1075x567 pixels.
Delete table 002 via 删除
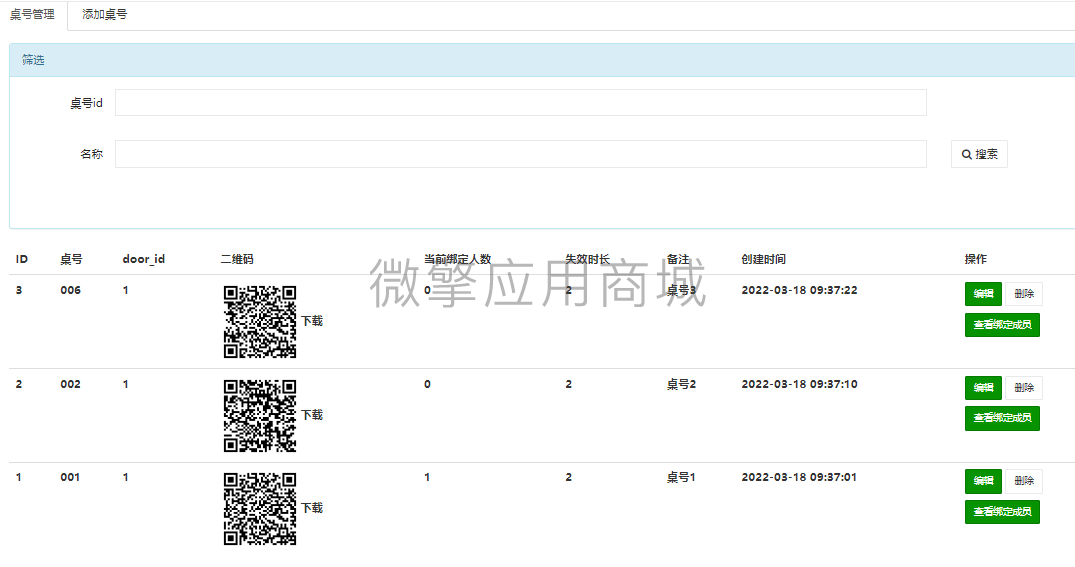click(x=1024, y=387)
